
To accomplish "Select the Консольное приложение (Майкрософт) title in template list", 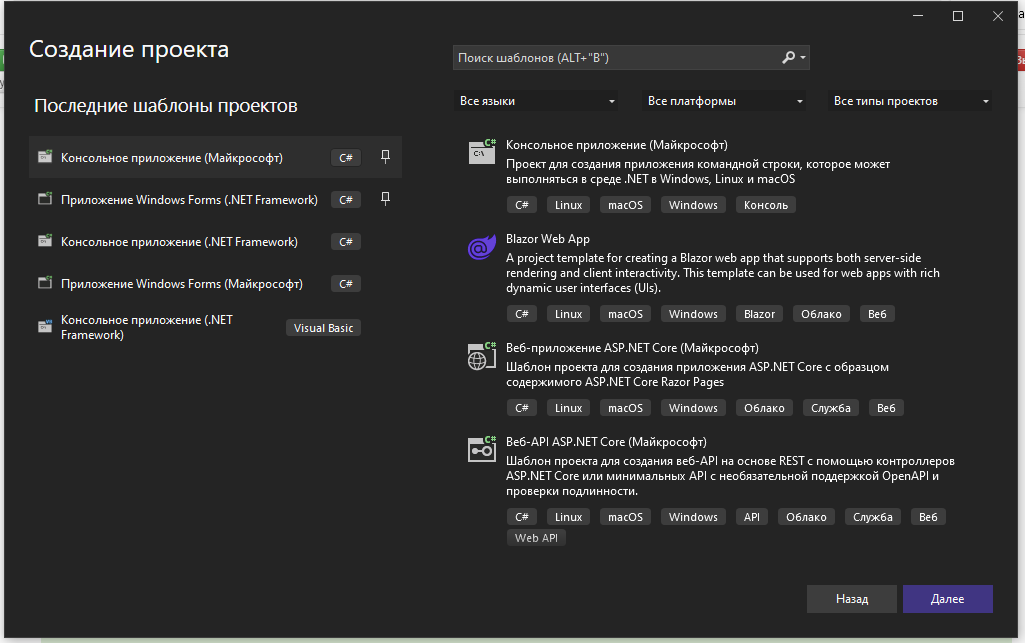I will (x=616, y=145).
